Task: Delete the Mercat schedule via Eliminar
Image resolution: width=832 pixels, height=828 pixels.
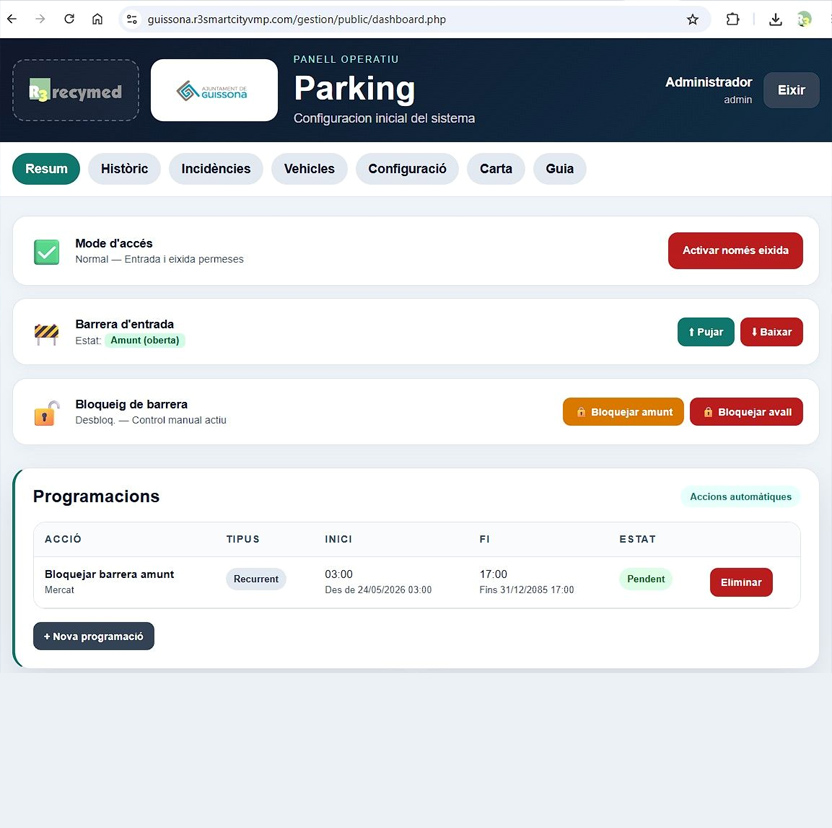Action: (x=741, y=582)
